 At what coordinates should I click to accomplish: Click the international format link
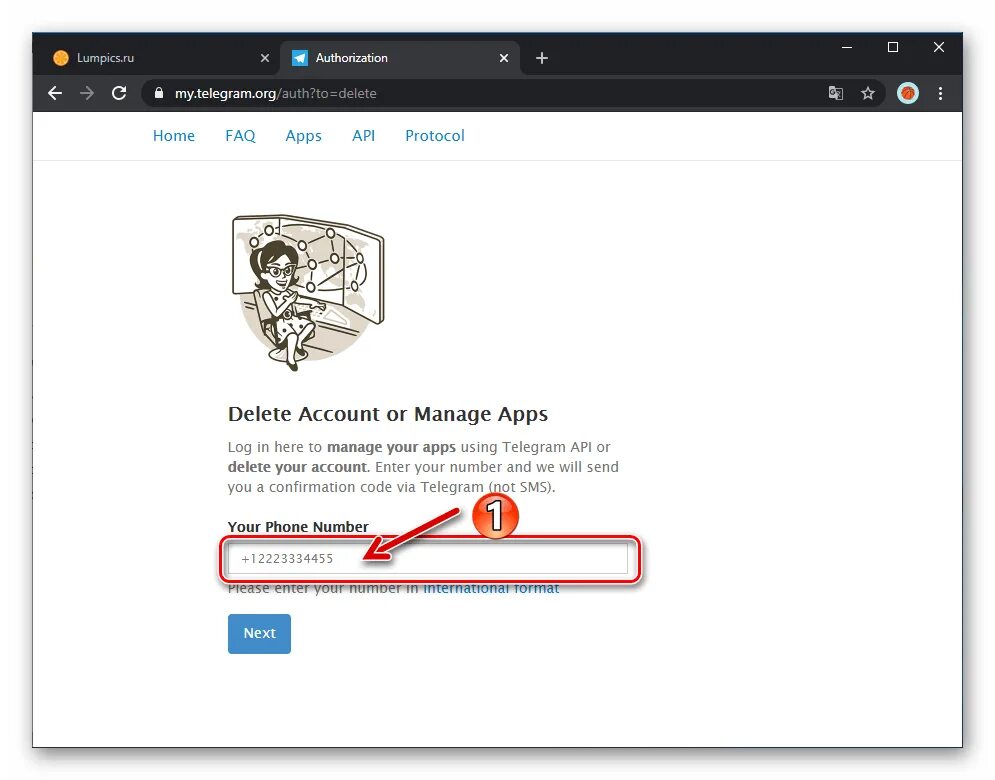coord(491,588)
